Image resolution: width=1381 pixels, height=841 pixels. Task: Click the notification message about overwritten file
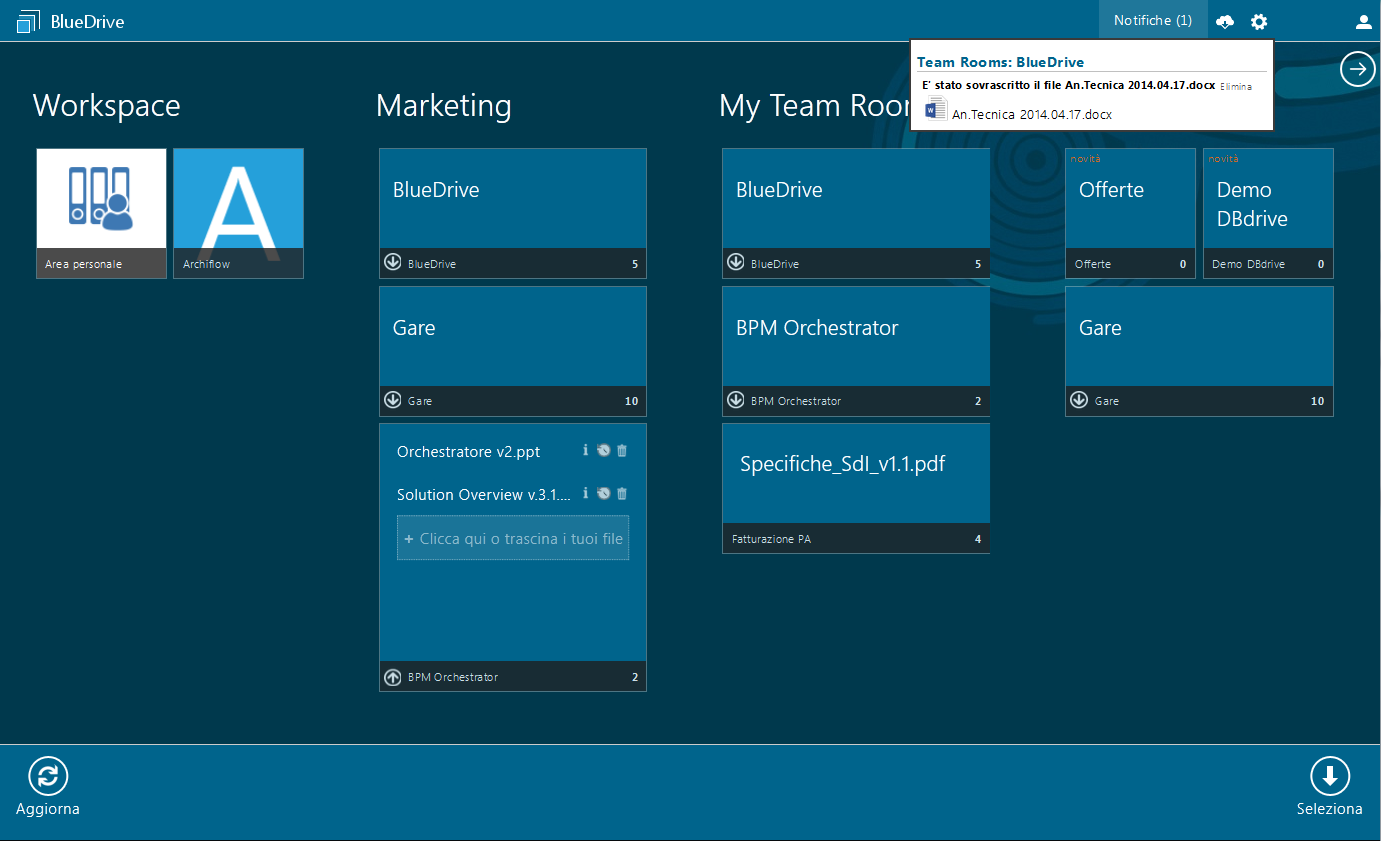click(x=1068, y=86)
